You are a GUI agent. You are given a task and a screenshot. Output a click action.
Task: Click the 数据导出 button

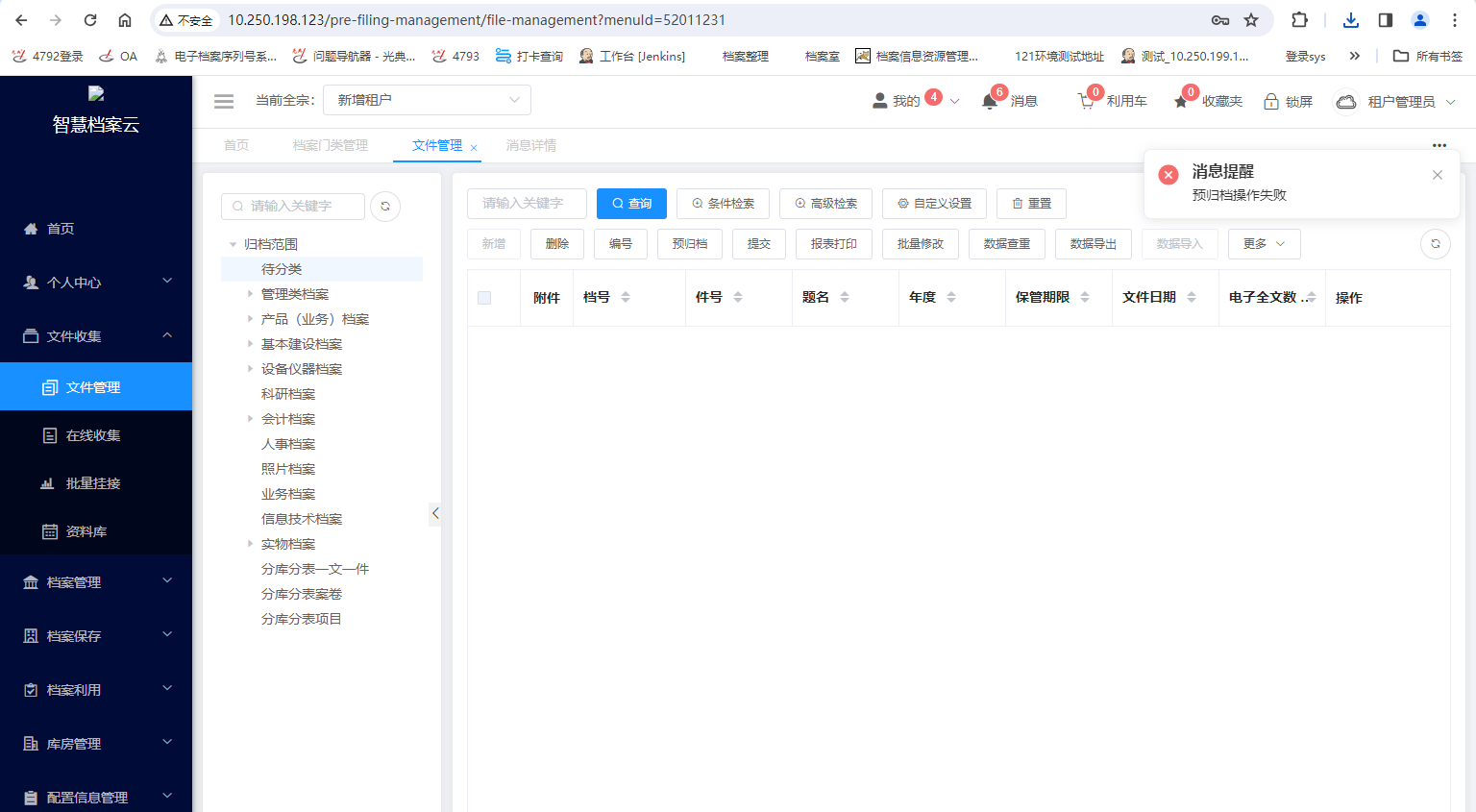[x=1094, y=244]
